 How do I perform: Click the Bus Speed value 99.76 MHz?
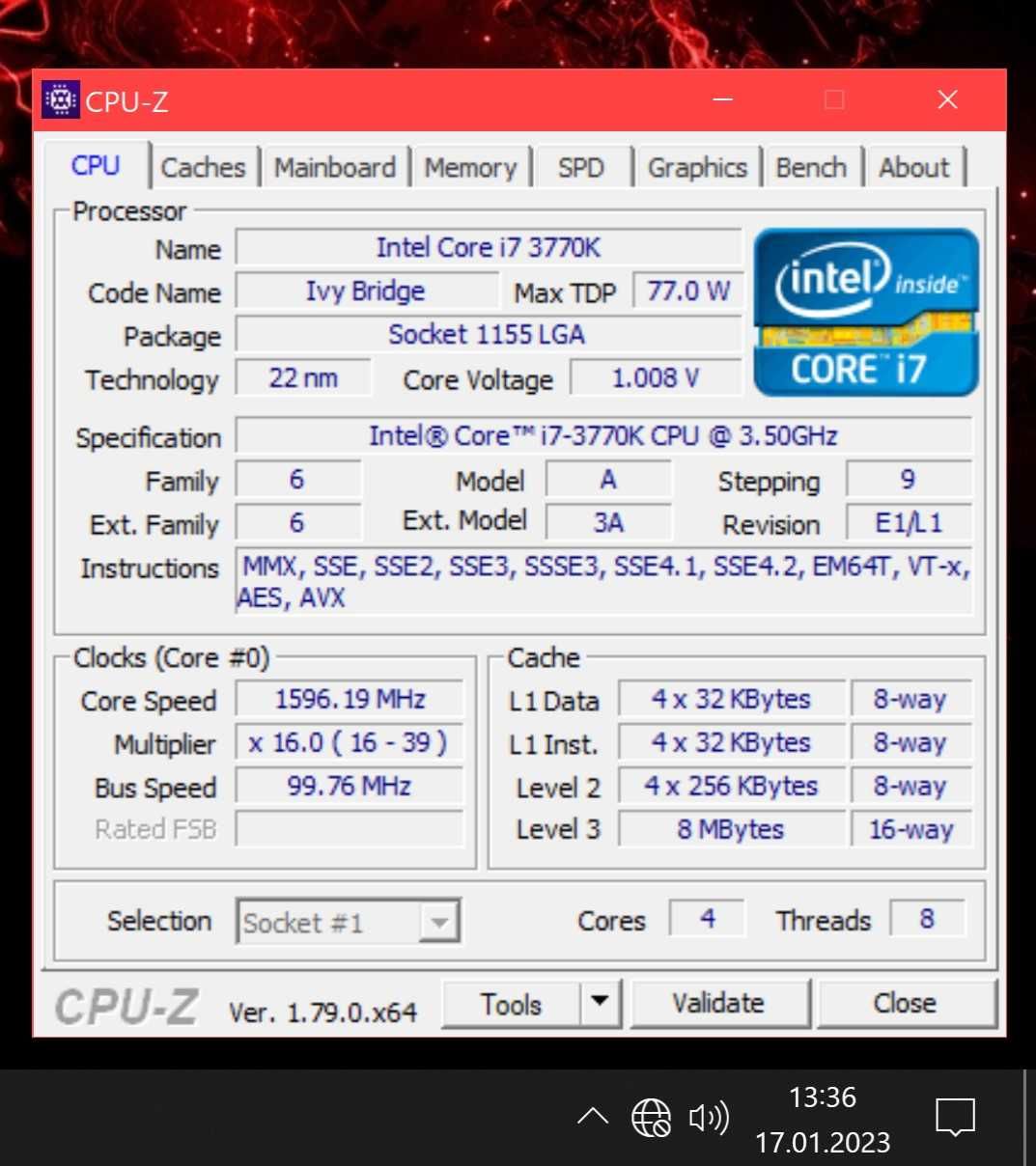coord(350,786)
